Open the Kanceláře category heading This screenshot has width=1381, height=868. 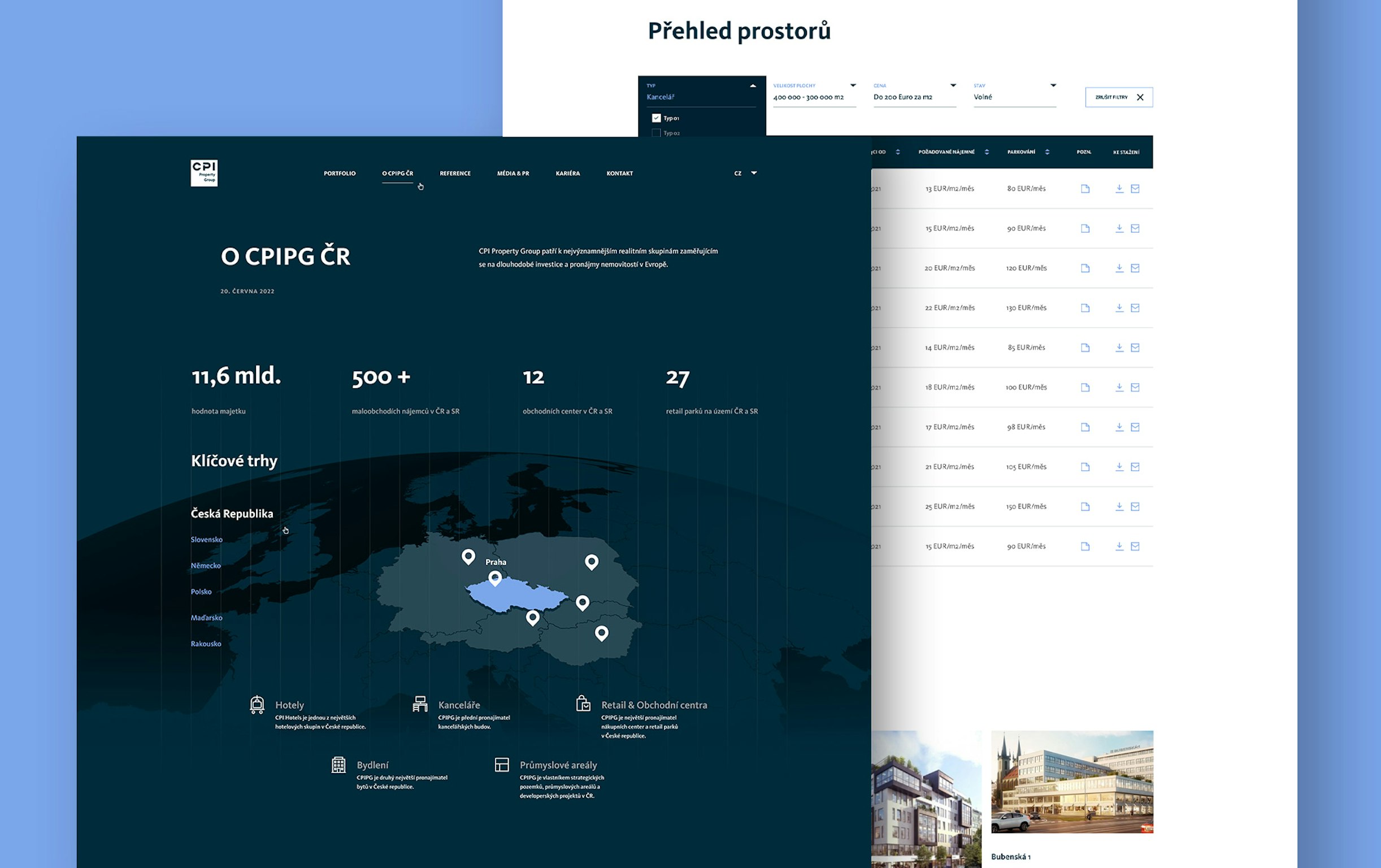pos(459,705)
